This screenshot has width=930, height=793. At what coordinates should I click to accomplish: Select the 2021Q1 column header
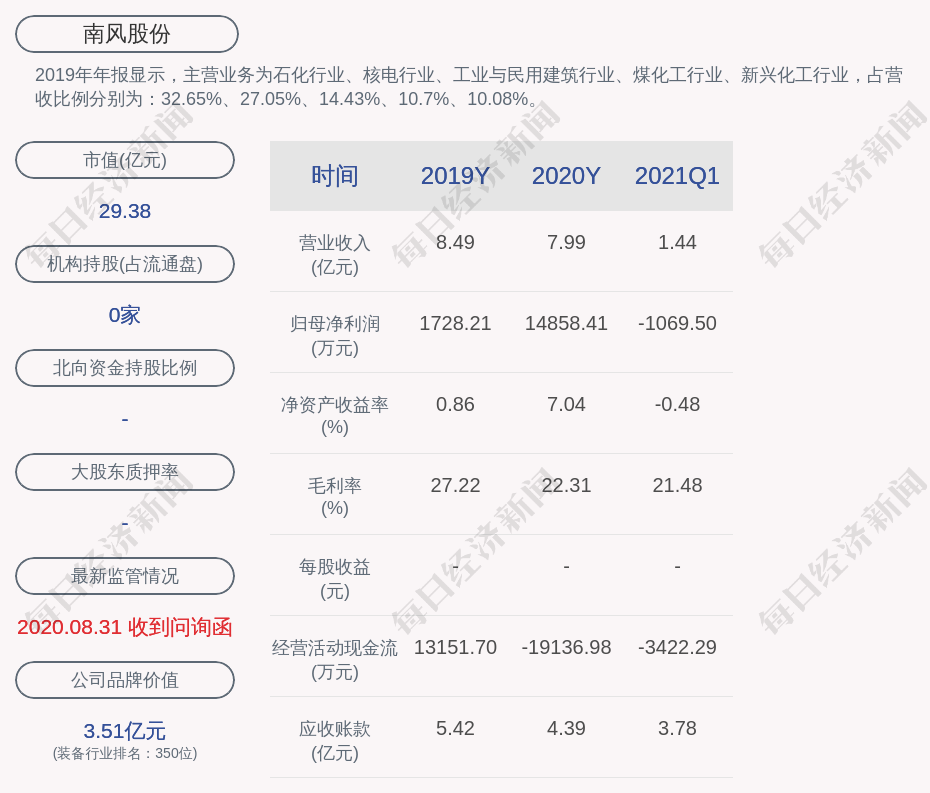(677, 176)
